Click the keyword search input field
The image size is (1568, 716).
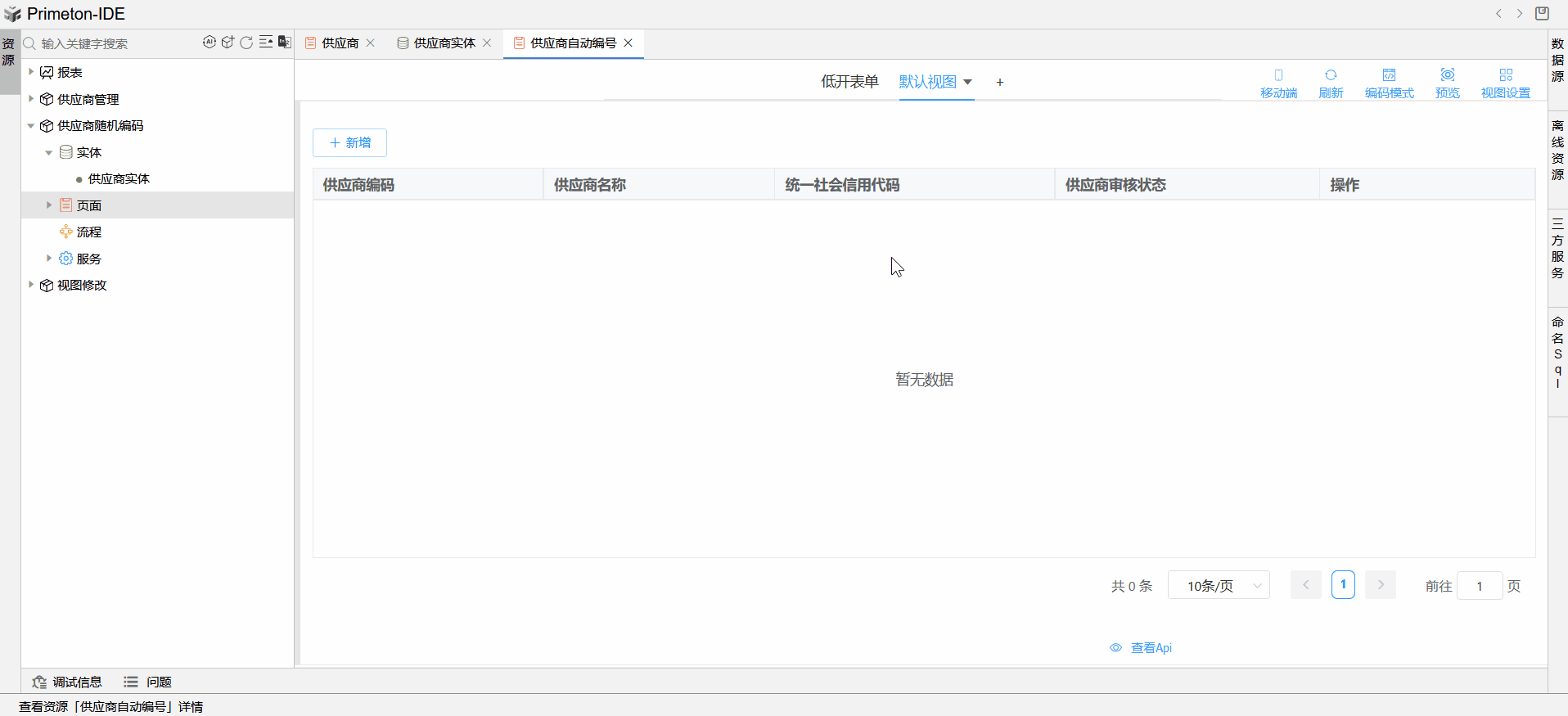(x=115, y=43)
